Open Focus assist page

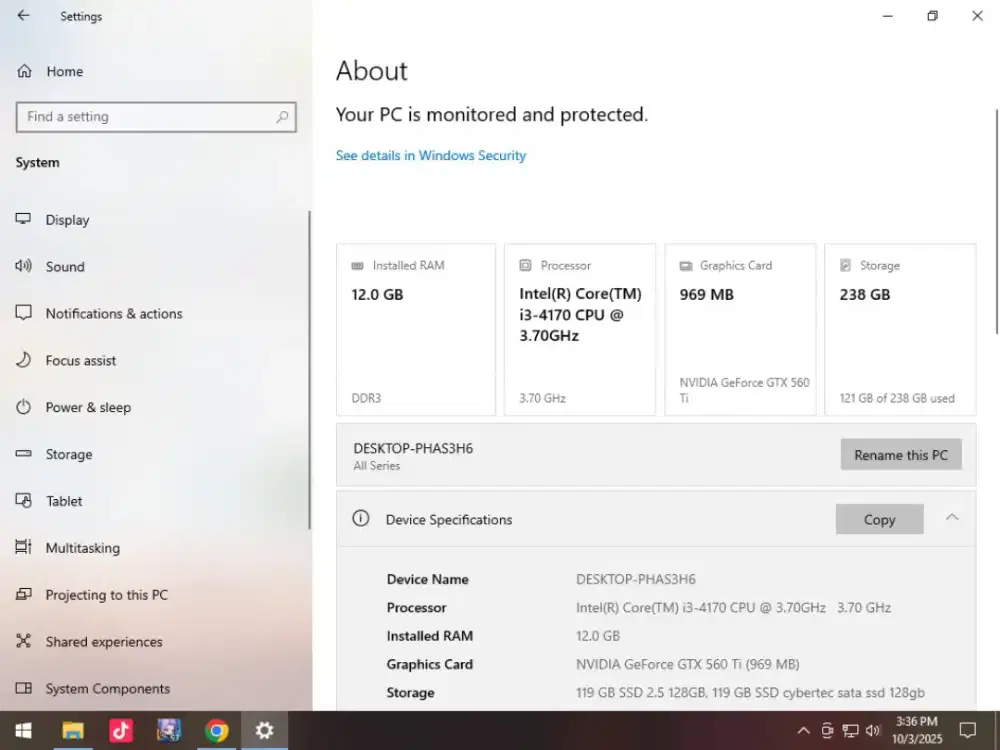pos(80,361)
